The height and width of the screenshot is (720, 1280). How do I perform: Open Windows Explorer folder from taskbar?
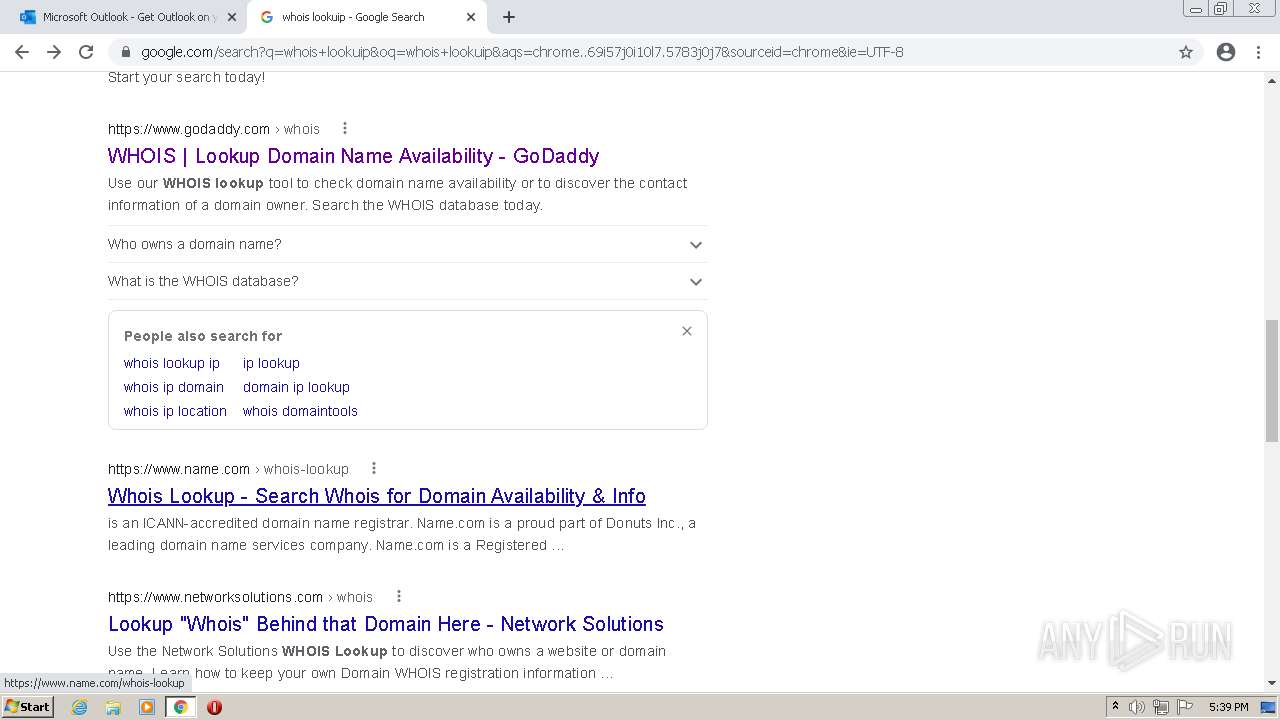coord(113,707)
